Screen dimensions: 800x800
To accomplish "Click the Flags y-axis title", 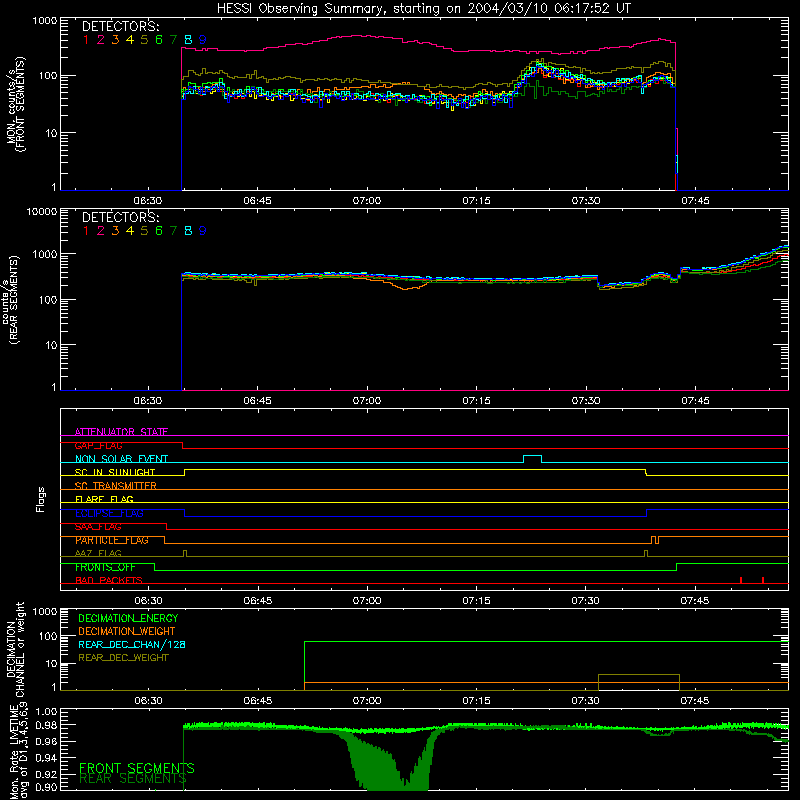I will [x=41, y=499].
